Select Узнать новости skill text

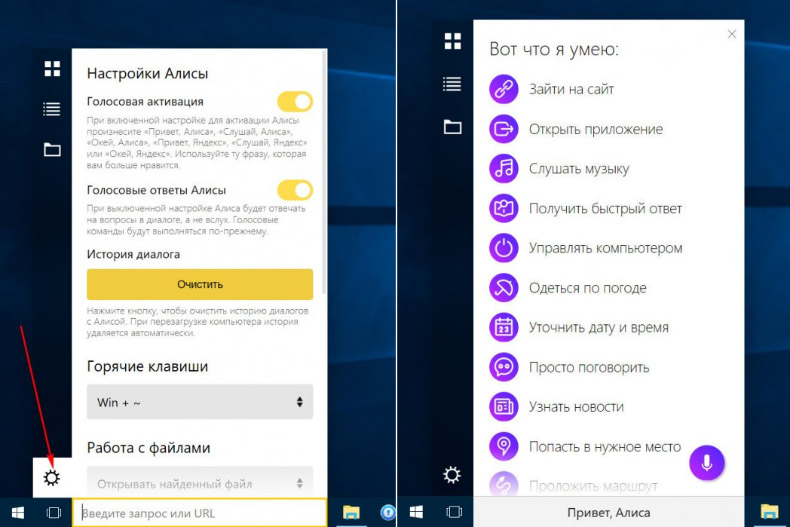click(576, 407)
